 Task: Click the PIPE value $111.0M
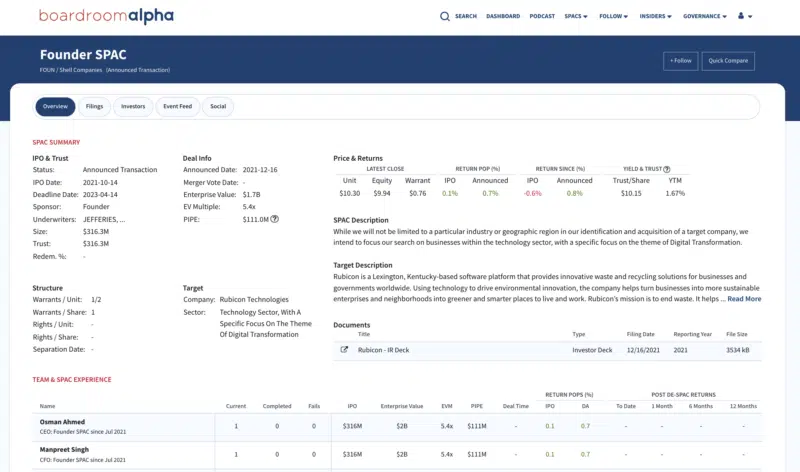click(256, 219)
